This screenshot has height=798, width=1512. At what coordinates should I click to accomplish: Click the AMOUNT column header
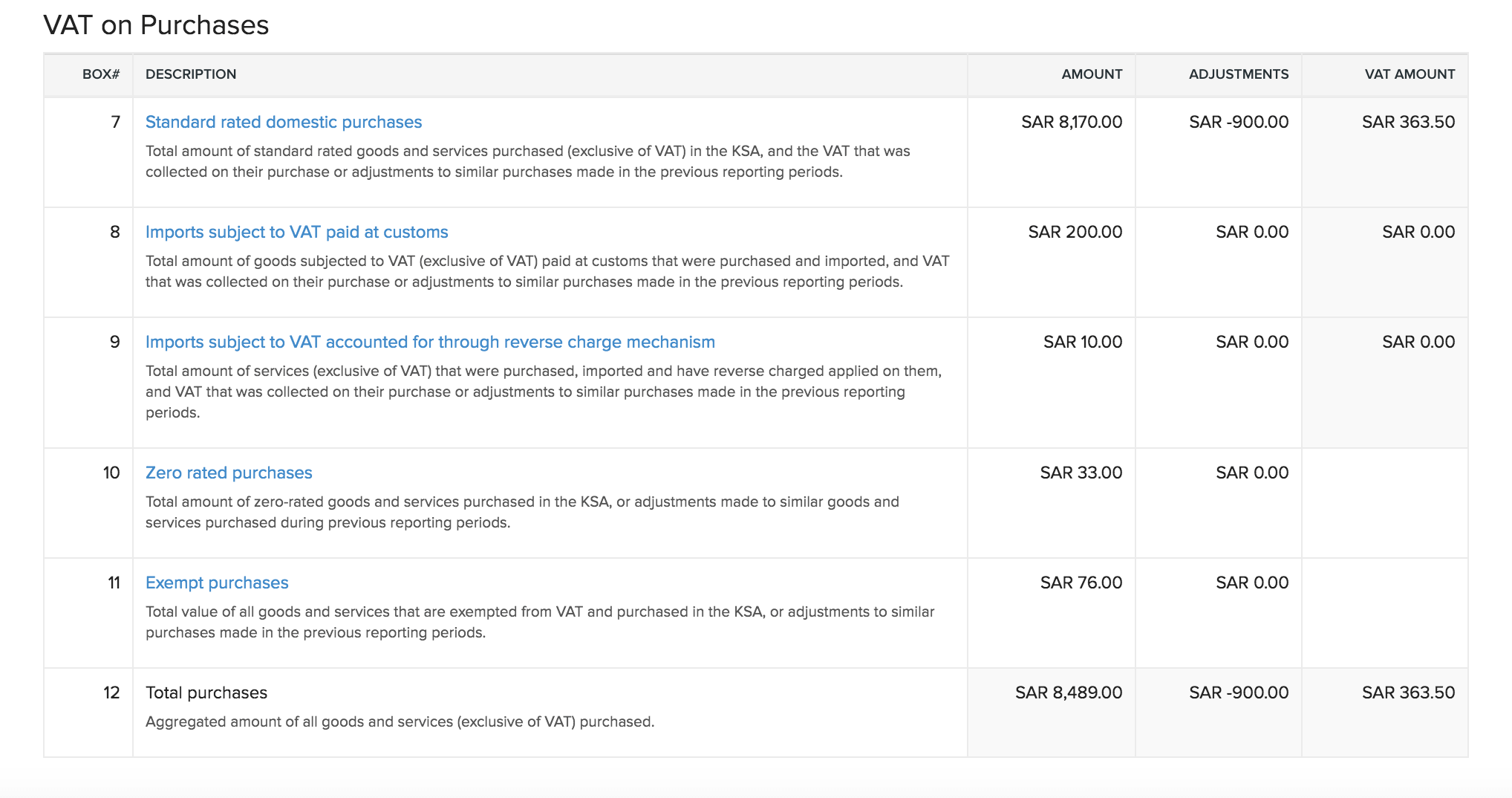coord(1092,74)
